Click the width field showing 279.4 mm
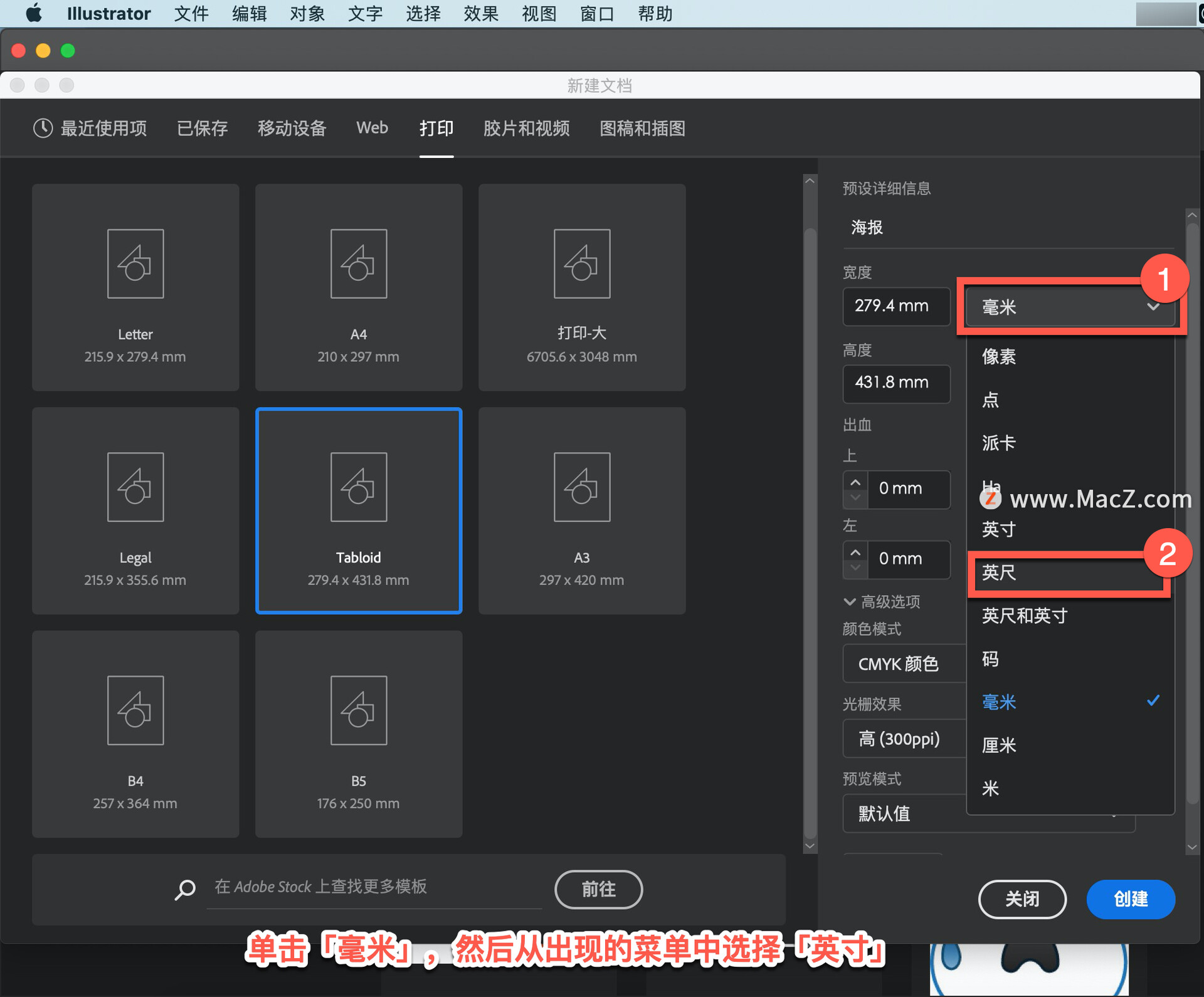Screen dimensions: 1204x997 (x=896, y=306)
